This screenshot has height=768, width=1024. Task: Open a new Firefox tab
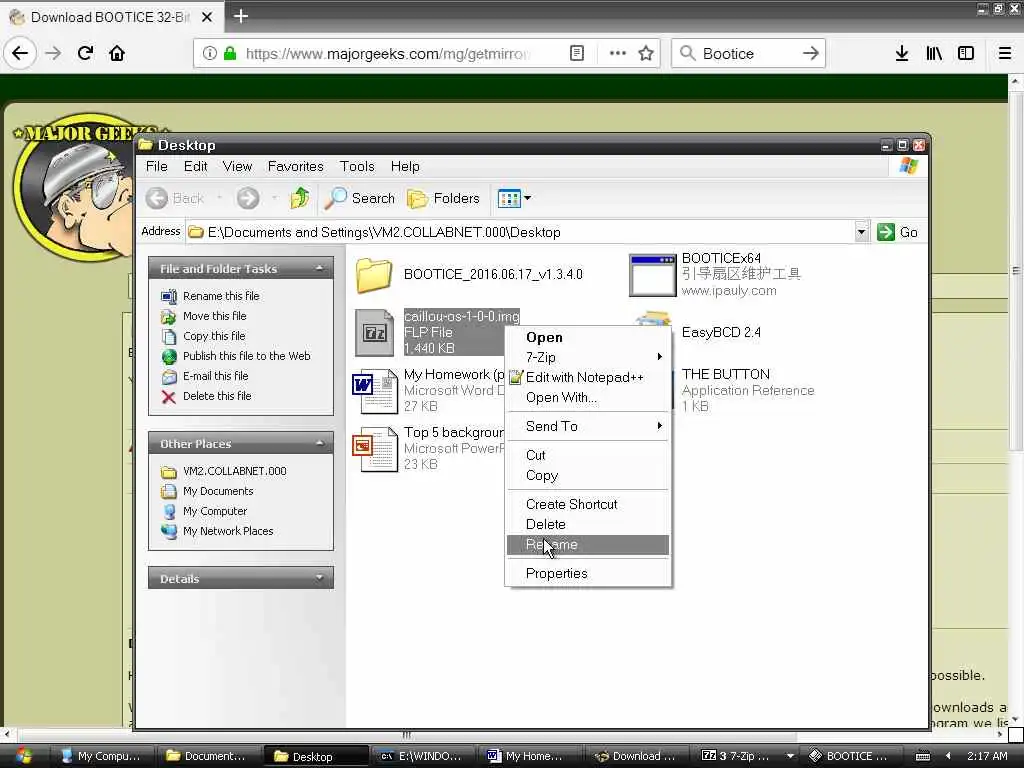tap(240, 16)
